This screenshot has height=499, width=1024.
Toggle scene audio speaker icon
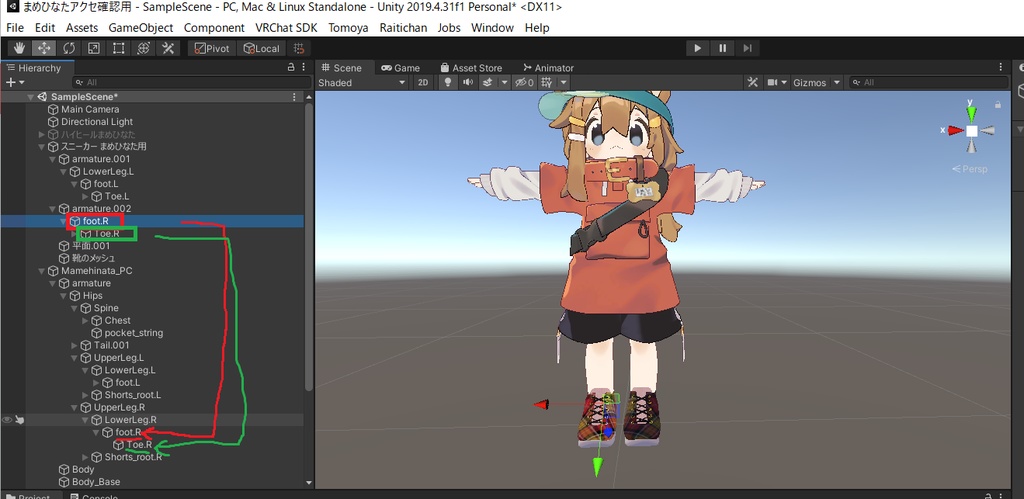(468, 82)
